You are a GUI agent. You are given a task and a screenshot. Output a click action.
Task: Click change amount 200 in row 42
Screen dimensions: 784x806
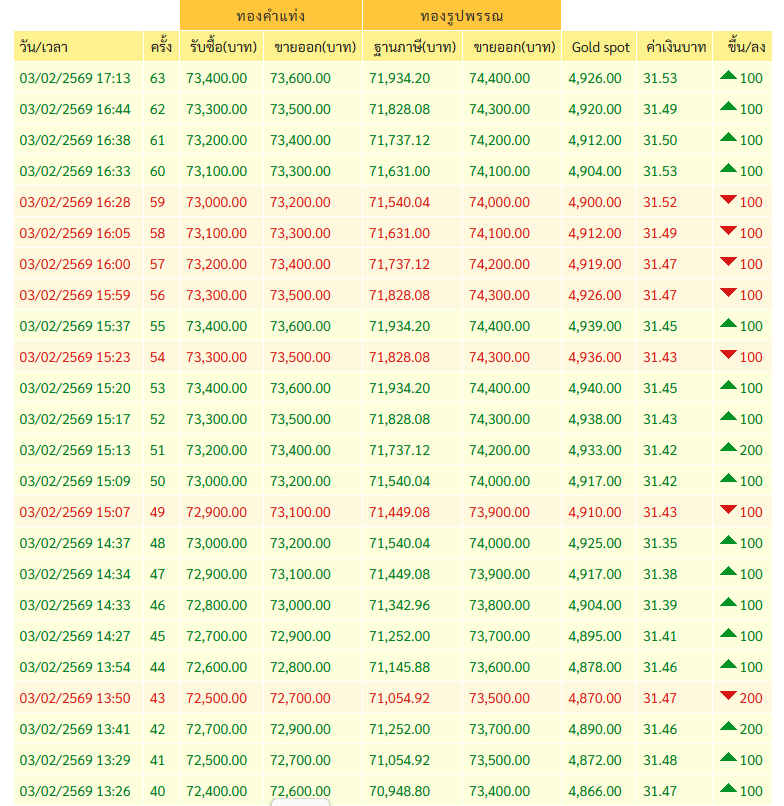click(x=751, y=729)
